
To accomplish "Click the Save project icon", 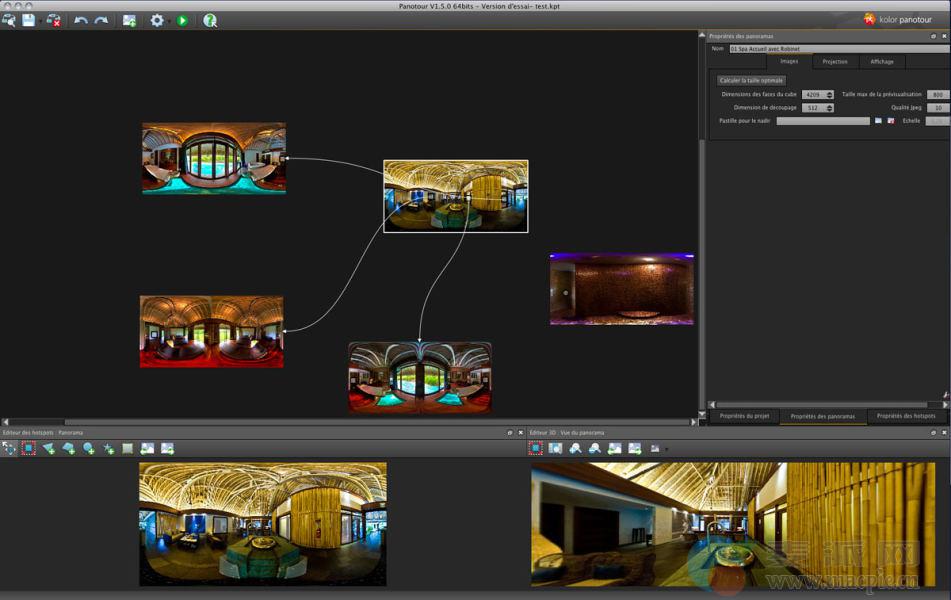I will coord(28,20).
